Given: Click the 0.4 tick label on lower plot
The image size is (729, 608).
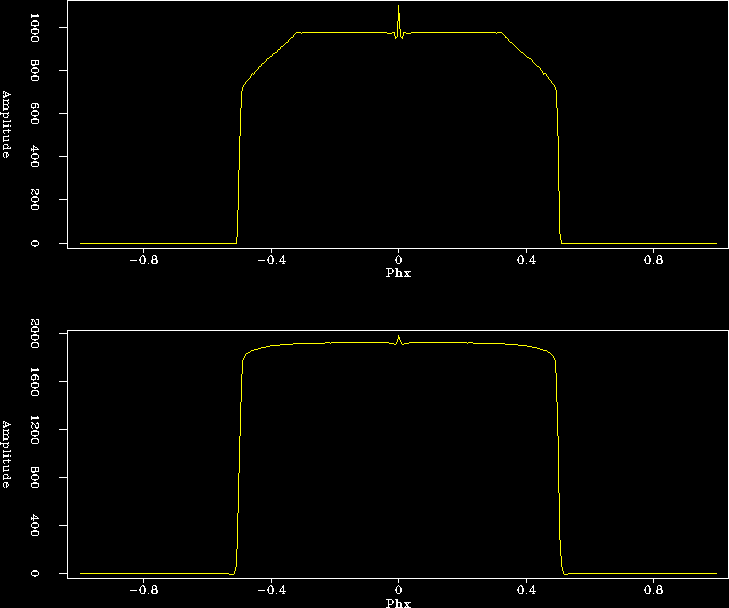Looking at the screenshot, I should pos(526,589).
